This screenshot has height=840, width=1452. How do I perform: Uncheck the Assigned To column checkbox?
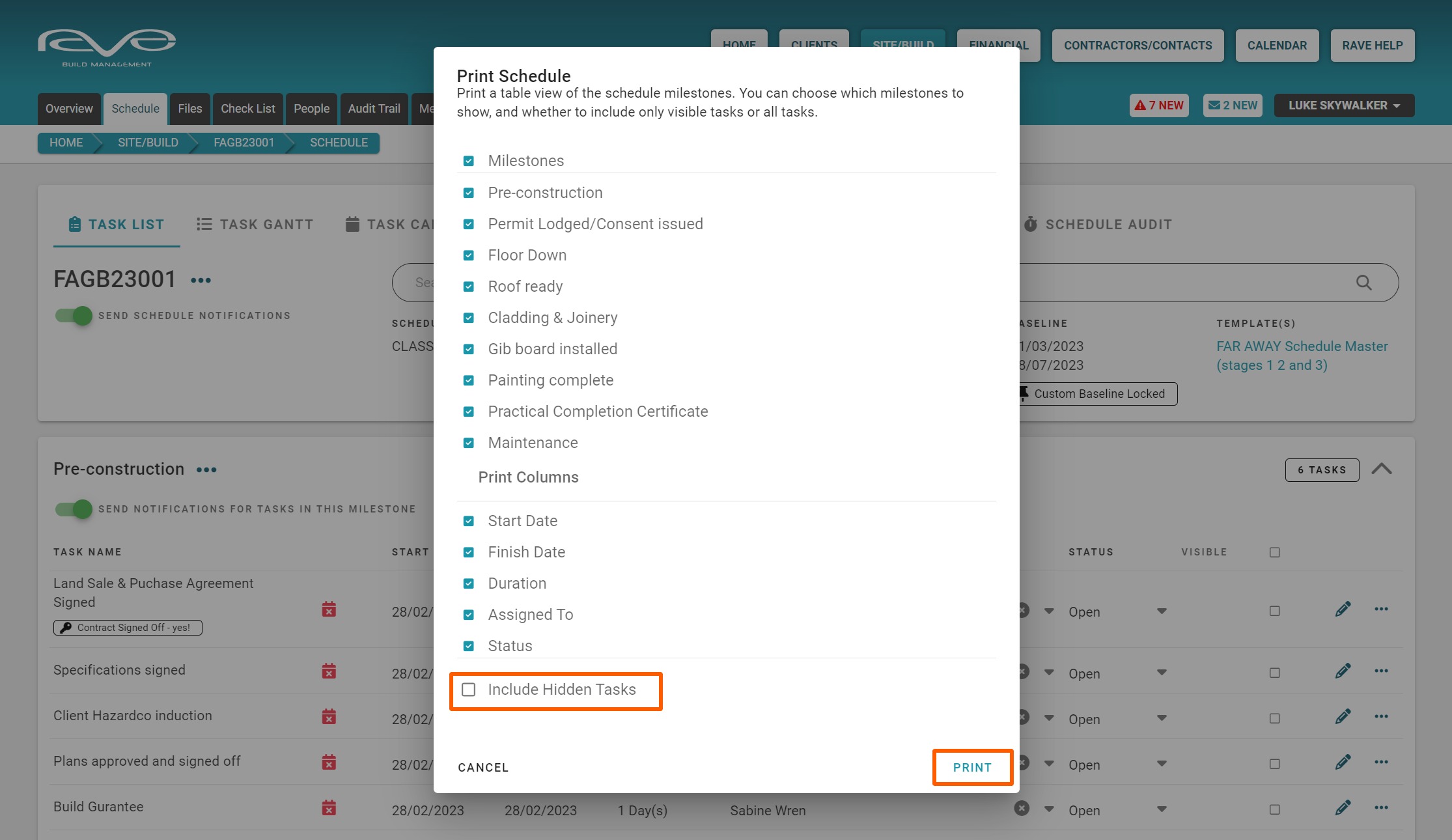point(469,615)
